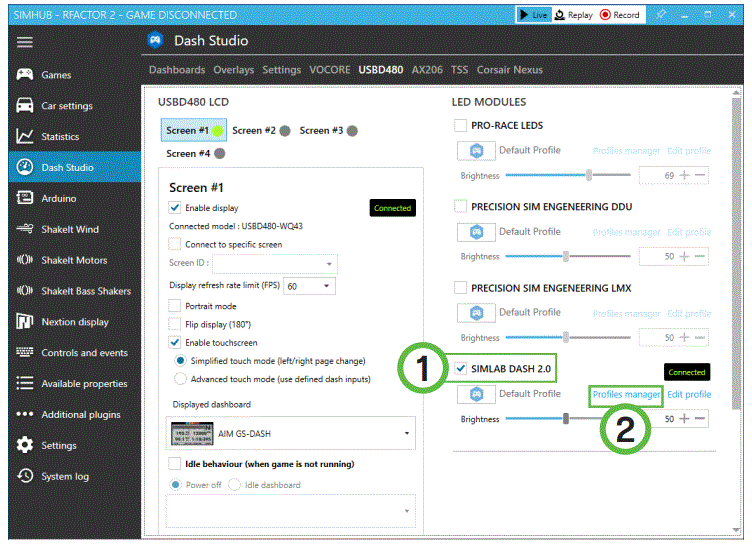Switch to Live mode
The height and width of the screenshot is (547, 752).
[x=534, y=15]
